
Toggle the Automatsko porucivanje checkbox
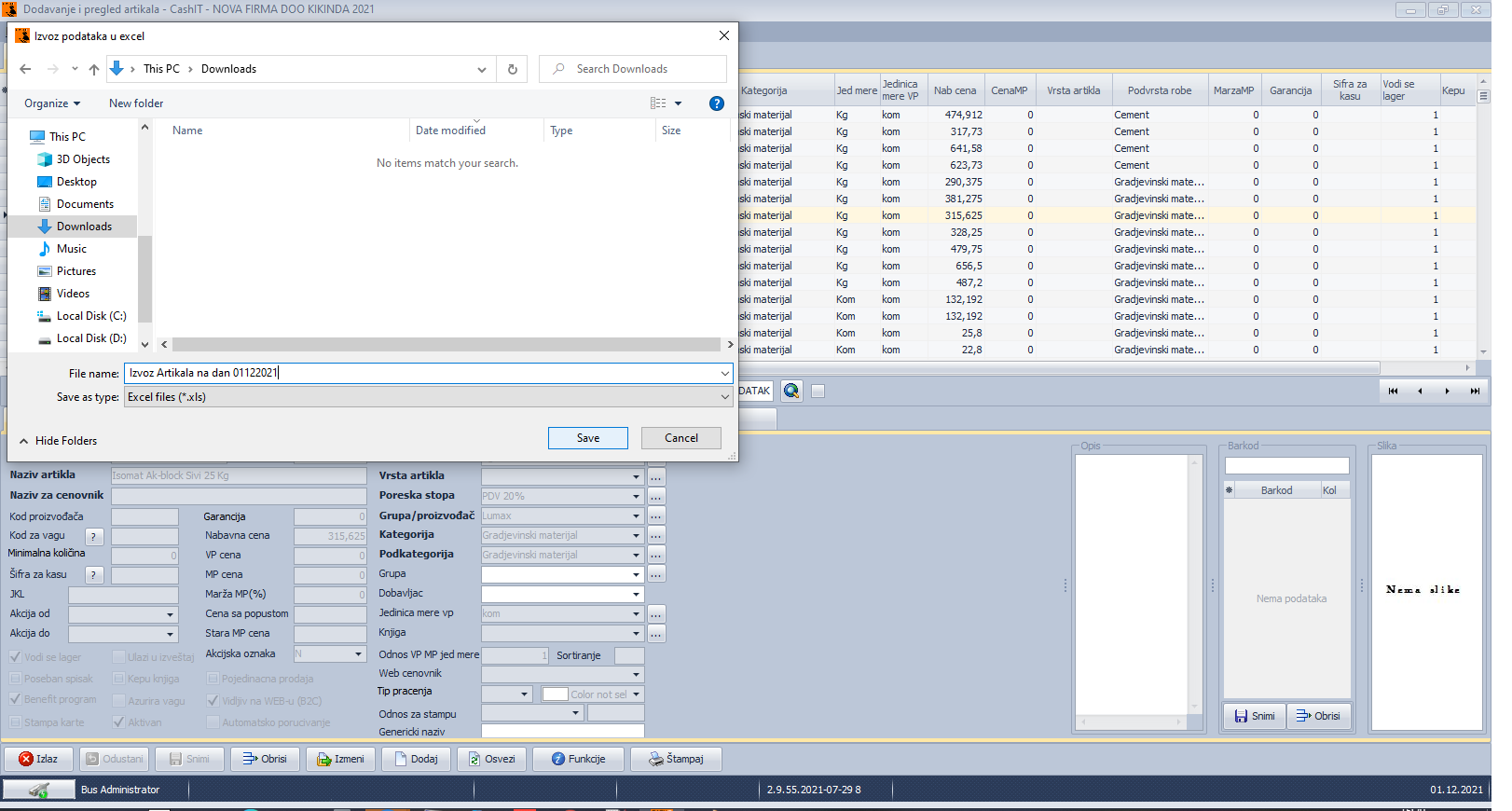point(213,722)
